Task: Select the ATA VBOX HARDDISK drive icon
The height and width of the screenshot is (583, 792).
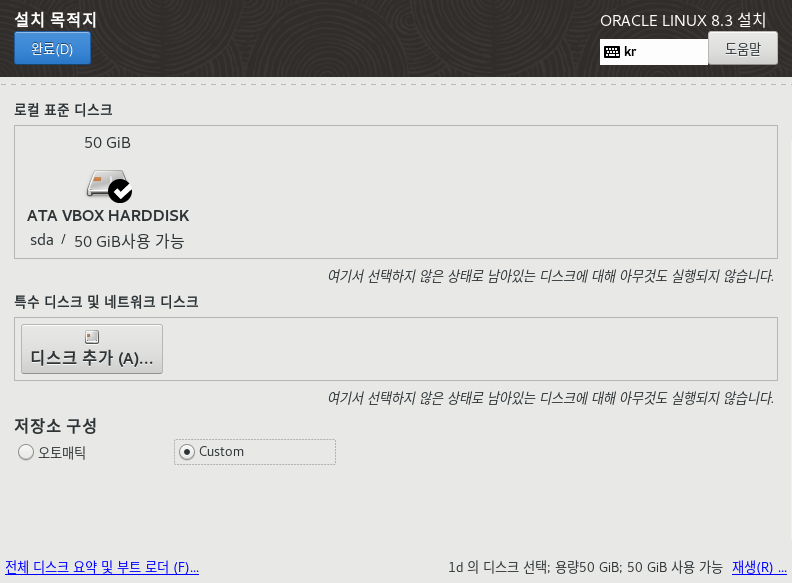Action: point(108,185)
